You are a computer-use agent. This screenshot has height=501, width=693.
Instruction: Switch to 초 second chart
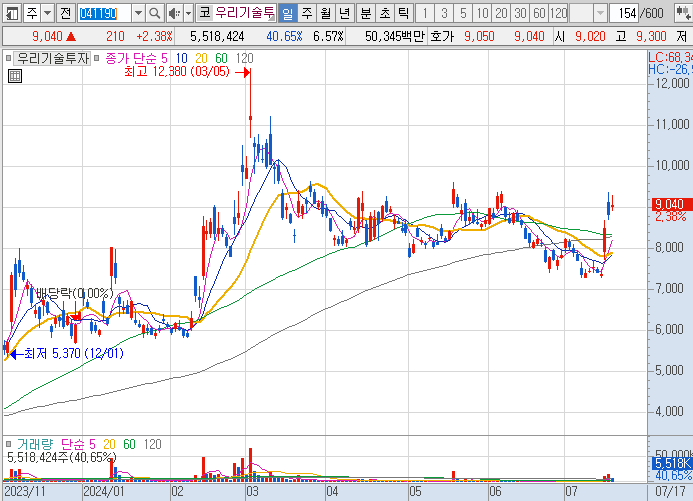[385, 13]
